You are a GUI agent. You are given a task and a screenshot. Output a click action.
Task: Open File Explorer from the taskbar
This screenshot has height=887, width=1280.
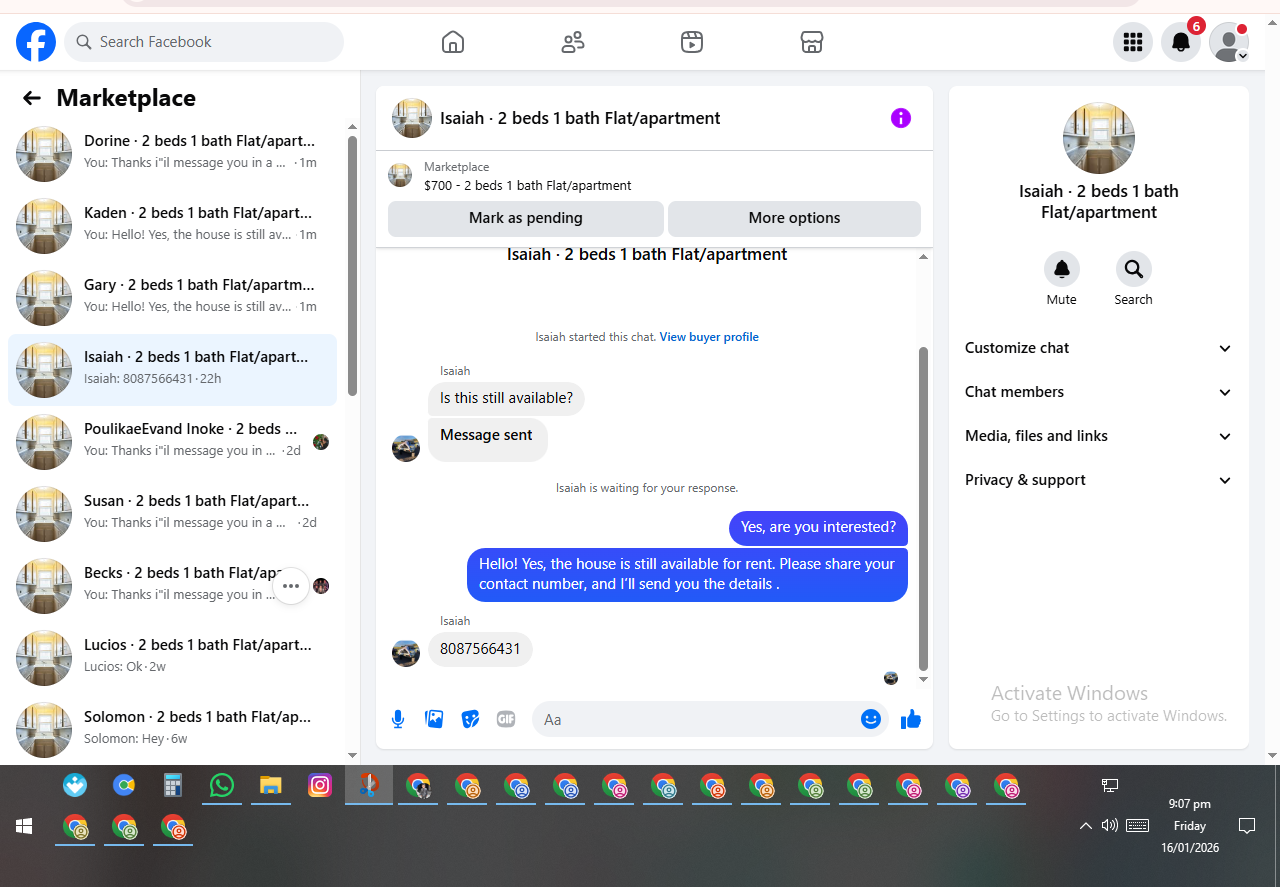(271, 785)
